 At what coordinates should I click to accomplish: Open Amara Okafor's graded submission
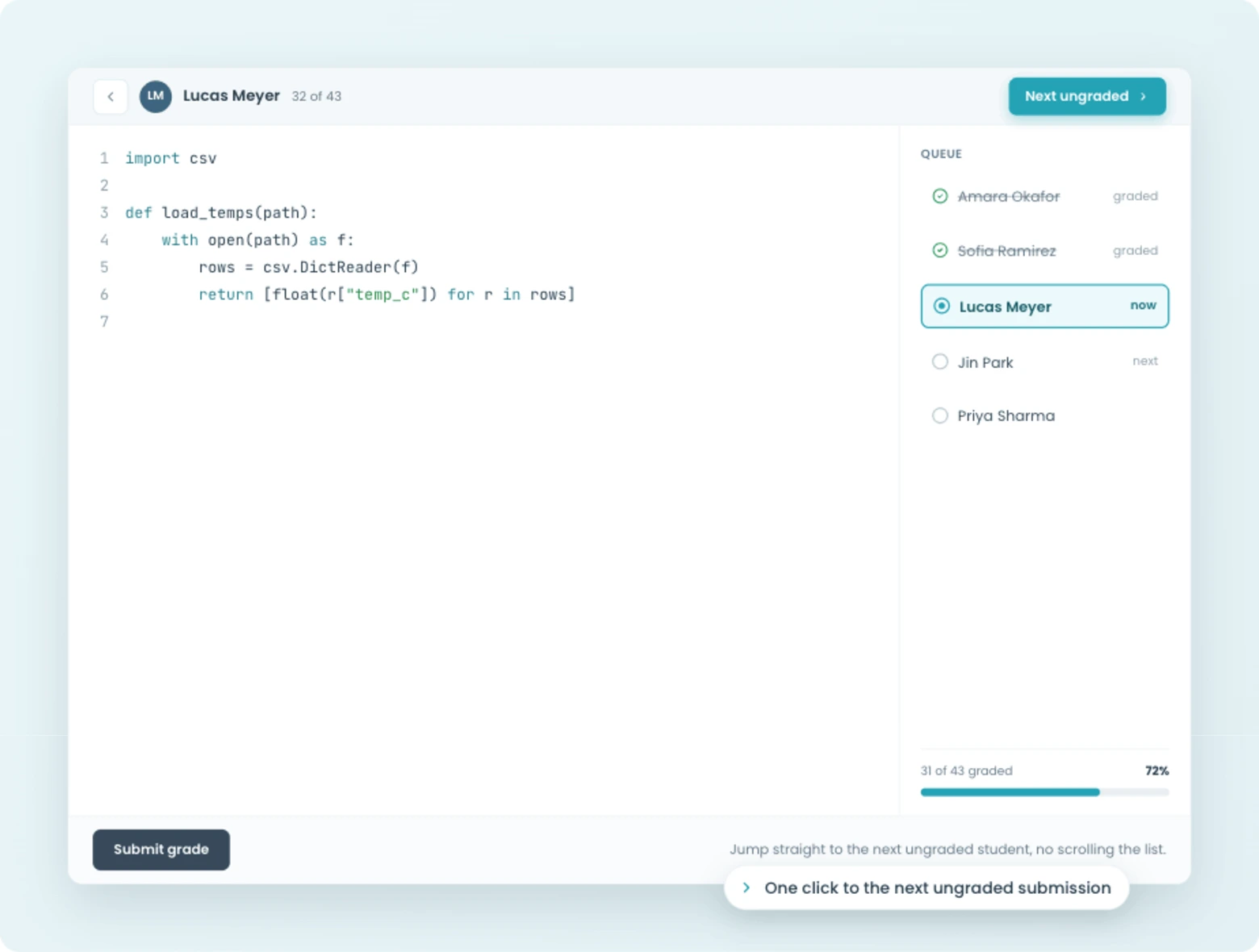coord(1044,196)
